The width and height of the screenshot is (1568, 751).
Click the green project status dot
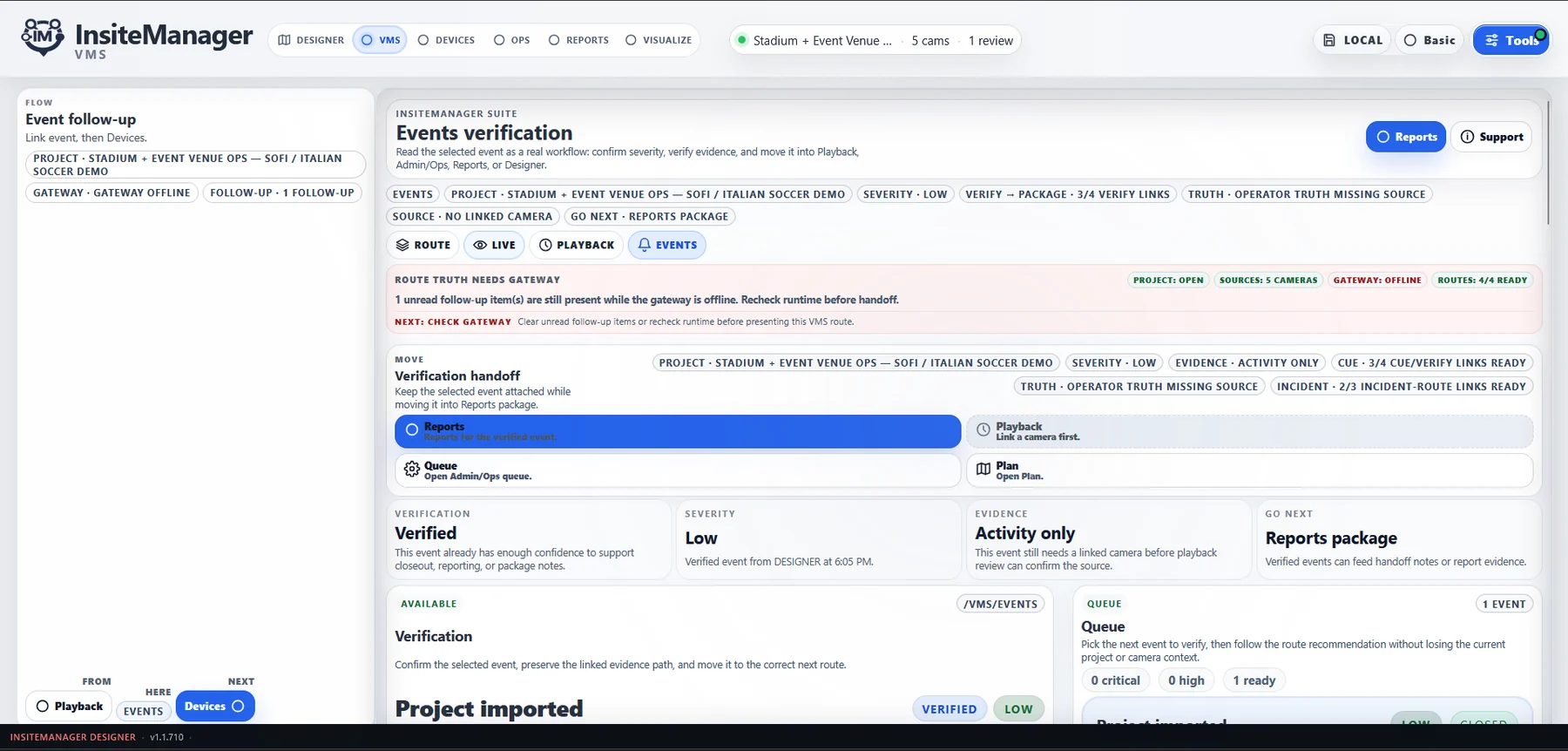click(742, 40)
